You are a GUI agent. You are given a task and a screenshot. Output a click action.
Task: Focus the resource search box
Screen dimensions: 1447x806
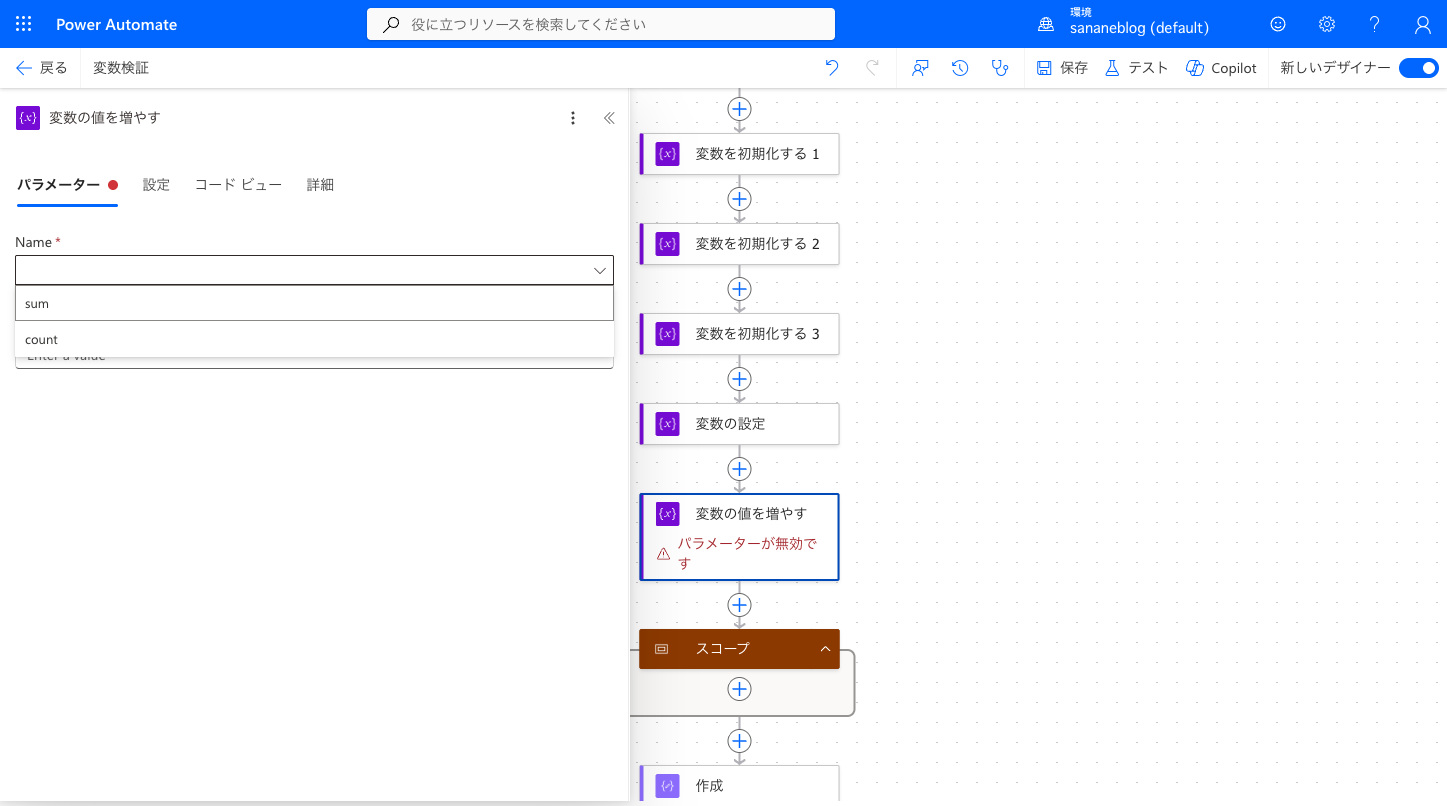(601, 24)
